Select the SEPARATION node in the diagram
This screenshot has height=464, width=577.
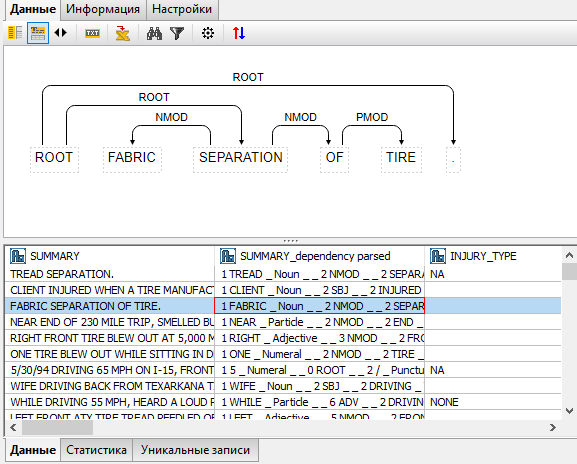[x=240, y=159]
